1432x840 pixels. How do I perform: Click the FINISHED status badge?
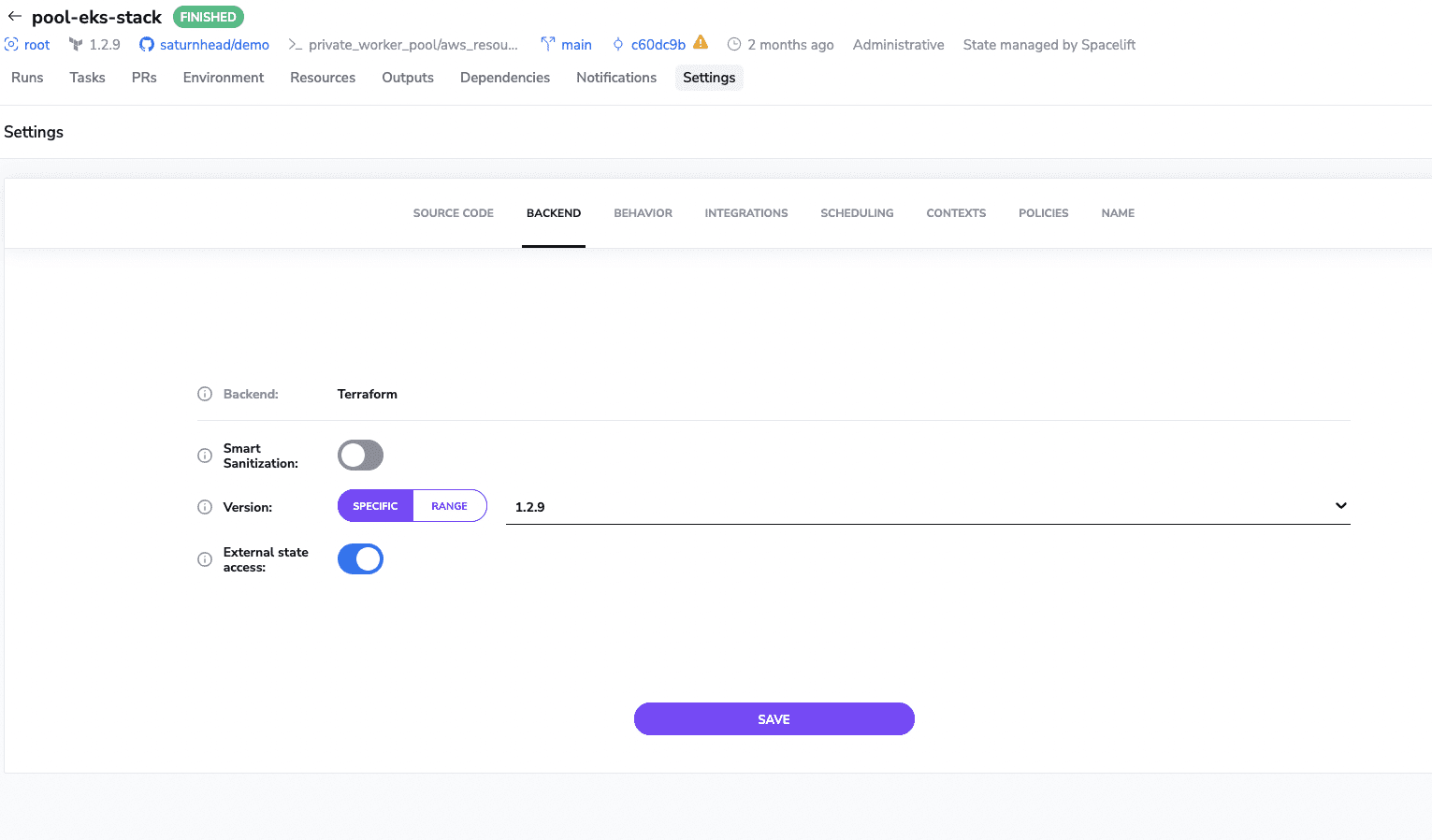[x=208, y=16]
